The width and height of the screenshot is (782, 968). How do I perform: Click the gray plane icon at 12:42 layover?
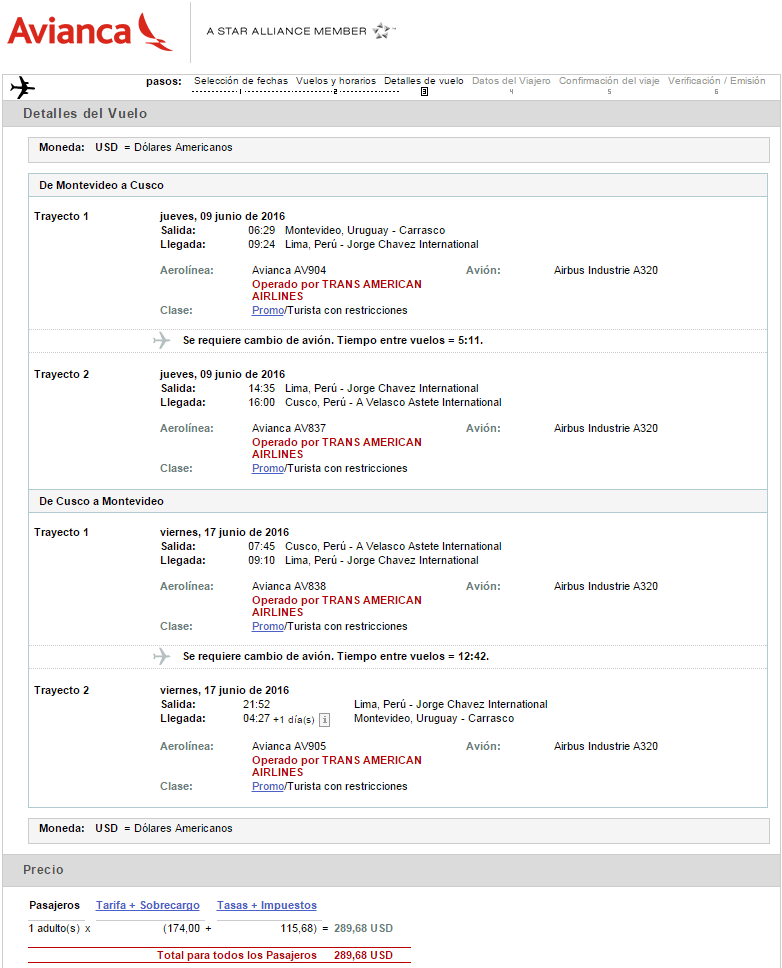[162, 656]
